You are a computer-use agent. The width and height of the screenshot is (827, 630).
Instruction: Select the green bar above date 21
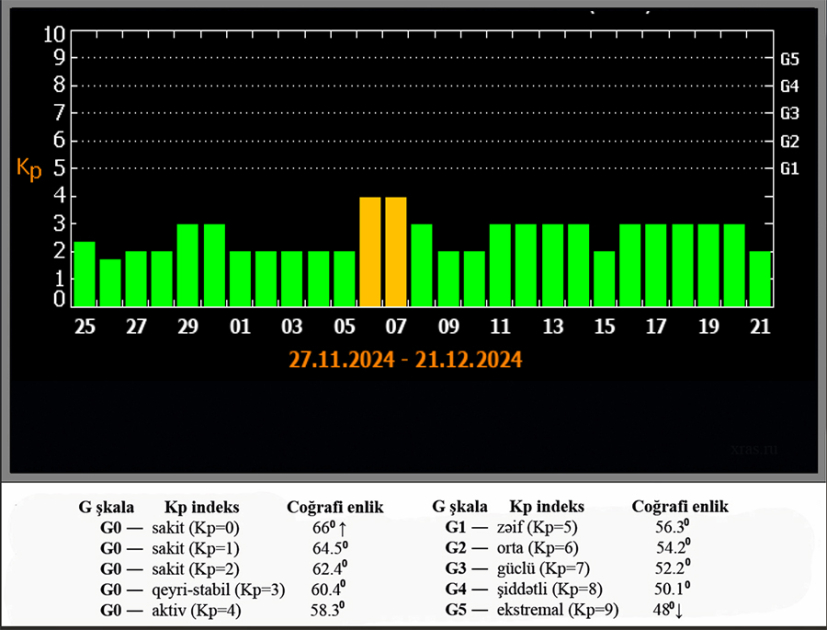(x=760, y=278)
